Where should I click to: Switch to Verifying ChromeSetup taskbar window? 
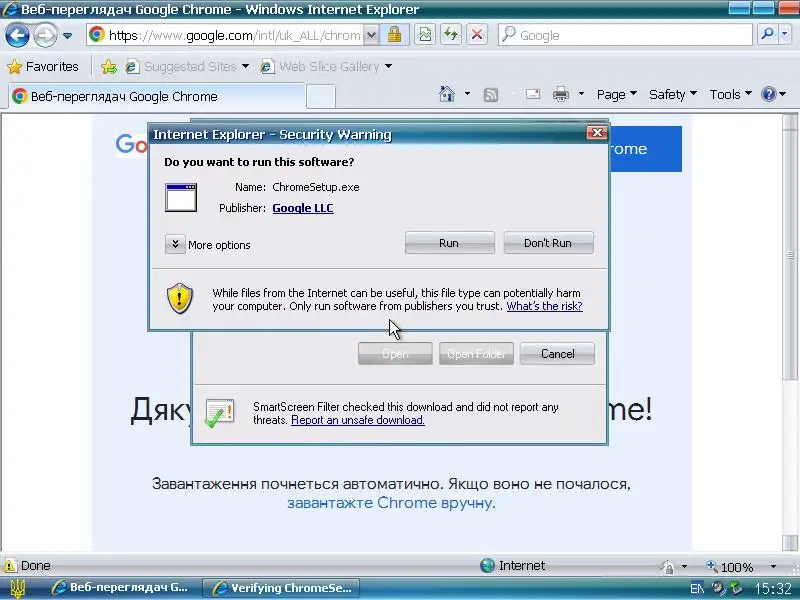(281, 588)
